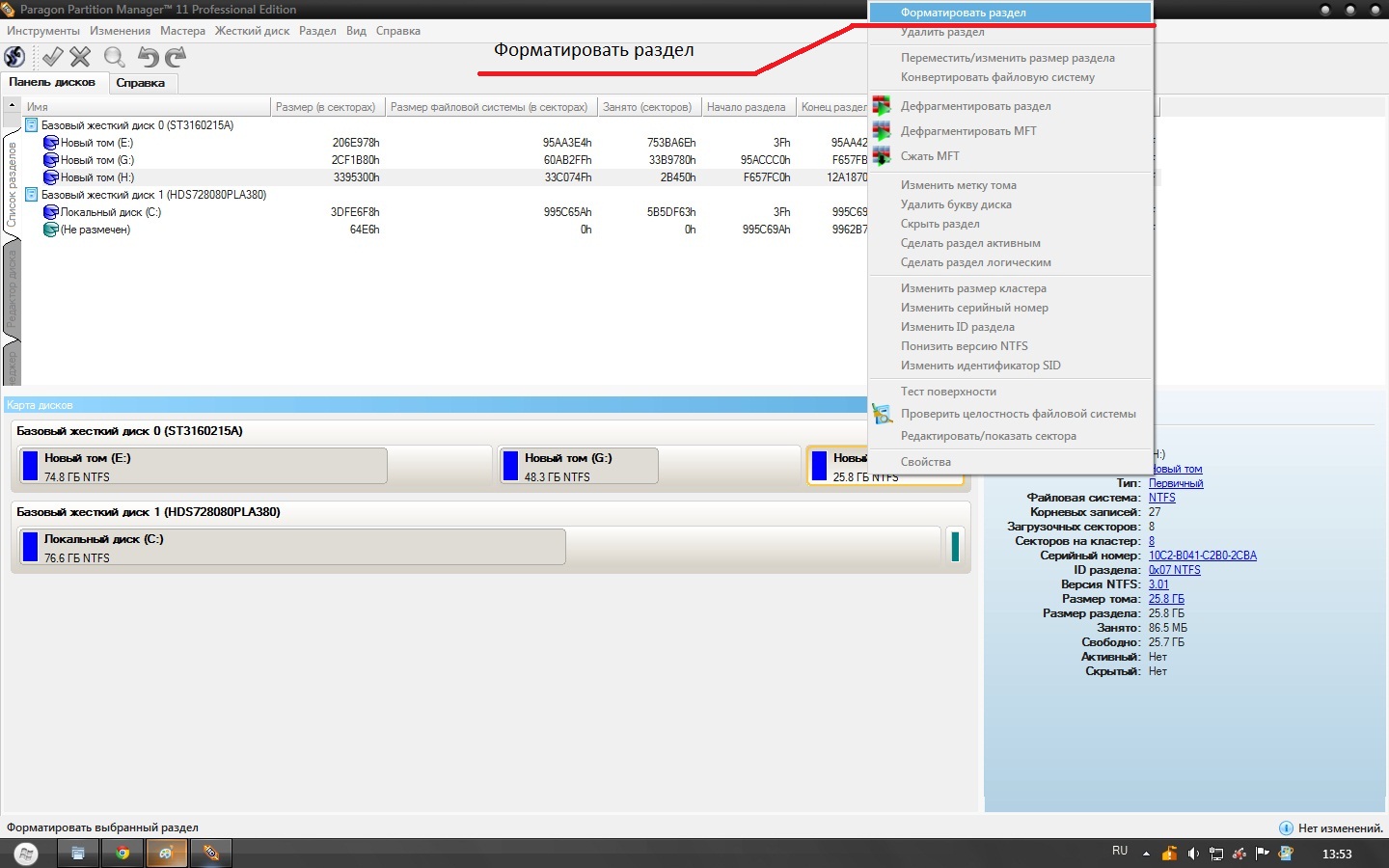Click the Undo arrow toolbar icon
The width and height of the screenshot is (1389, 868).
click(148, 57)
